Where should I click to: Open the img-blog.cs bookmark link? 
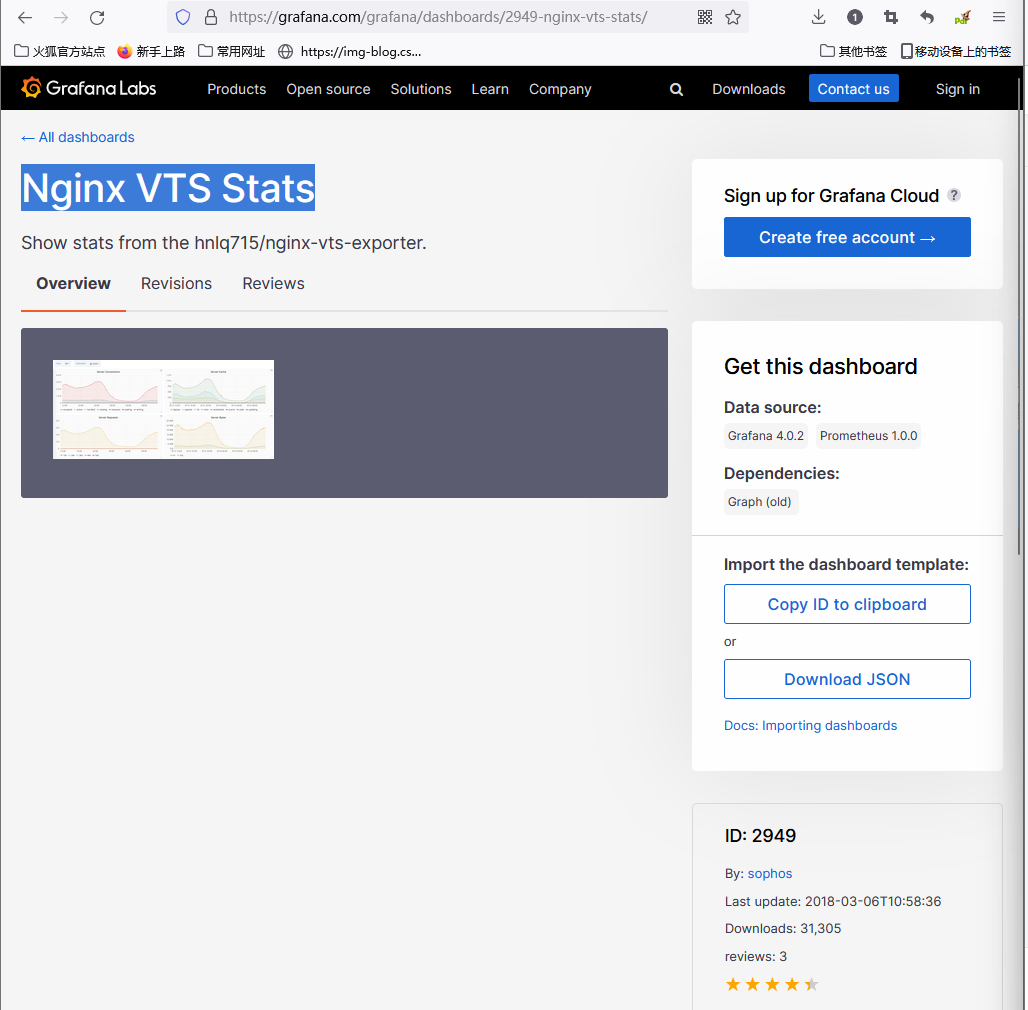coord(349,51)
